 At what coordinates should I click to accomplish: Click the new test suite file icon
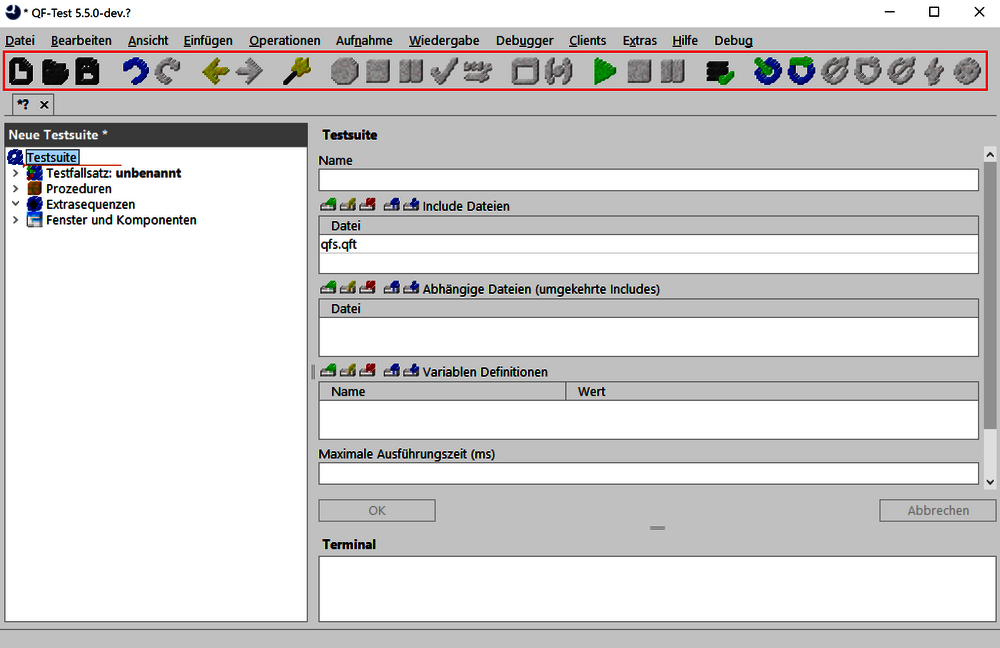[x=21, y=71]
